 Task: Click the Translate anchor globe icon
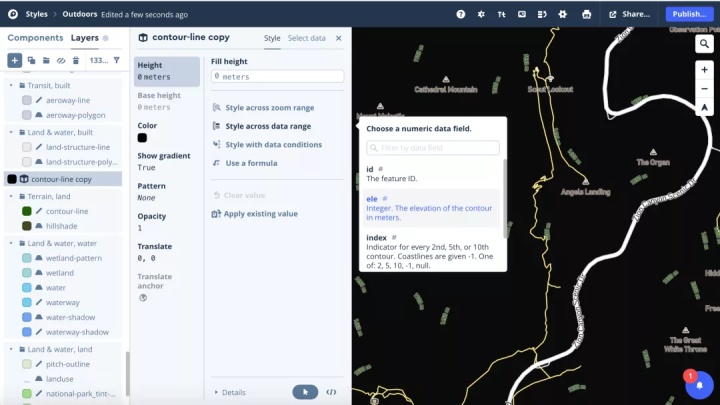coord(143,298)
